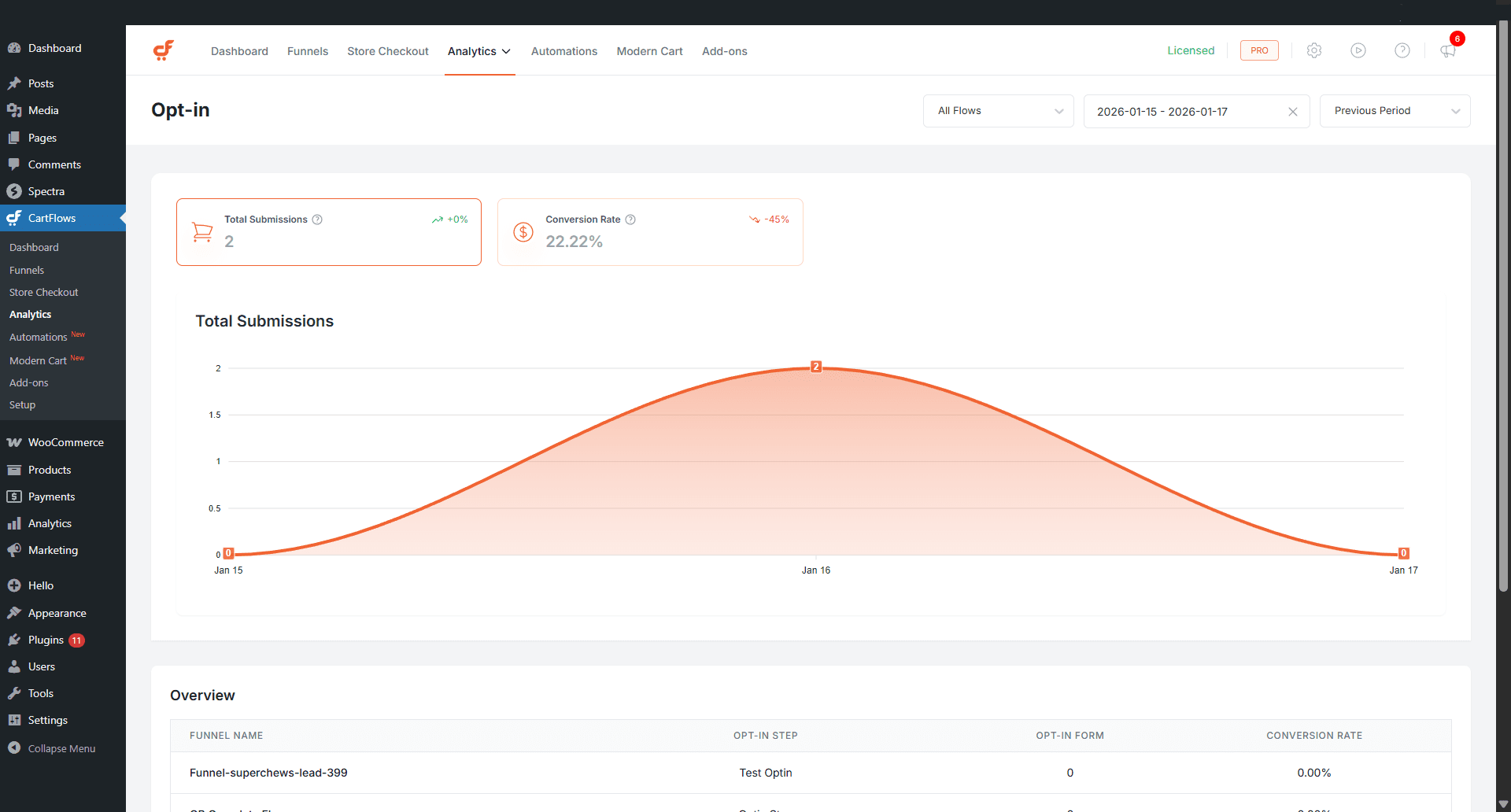Open the announcements megaphone with badge 6

pyautogui.click(x=1448, y=52)
